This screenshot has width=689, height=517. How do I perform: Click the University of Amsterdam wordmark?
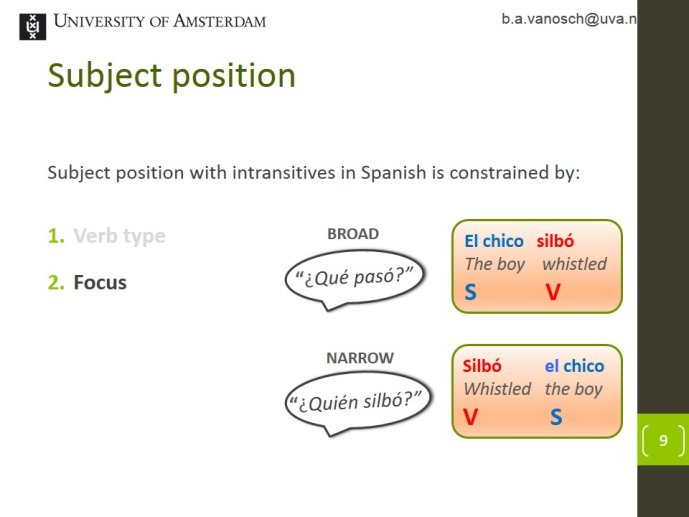click(x=160, y=21)
